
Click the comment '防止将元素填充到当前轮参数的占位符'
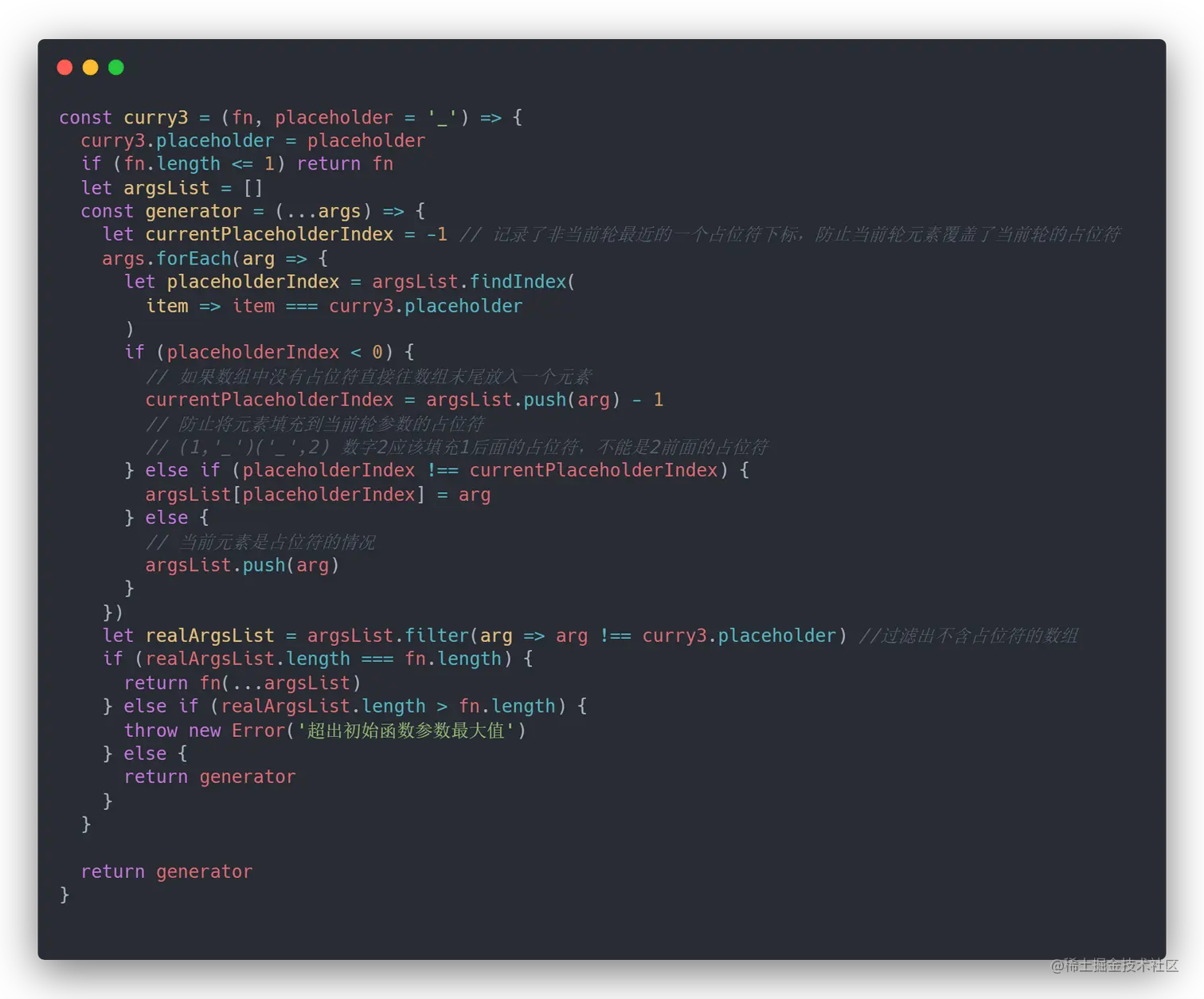pos(315,423)
